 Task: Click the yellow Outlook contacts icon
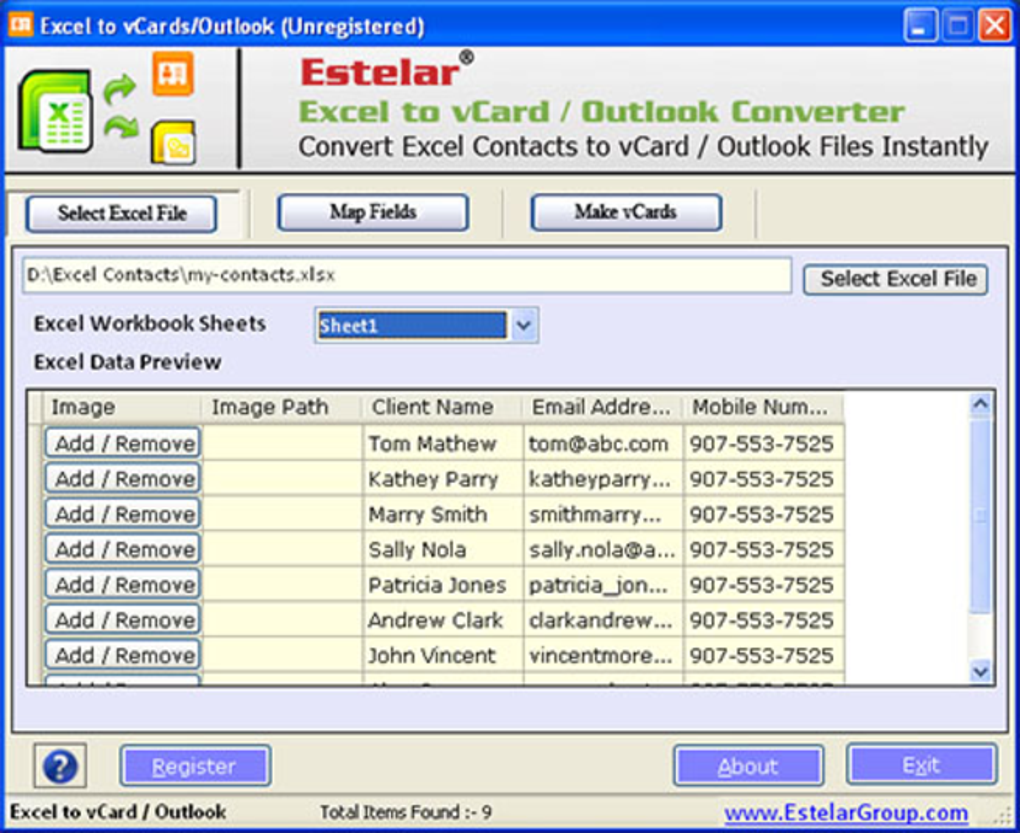[174, 142]
